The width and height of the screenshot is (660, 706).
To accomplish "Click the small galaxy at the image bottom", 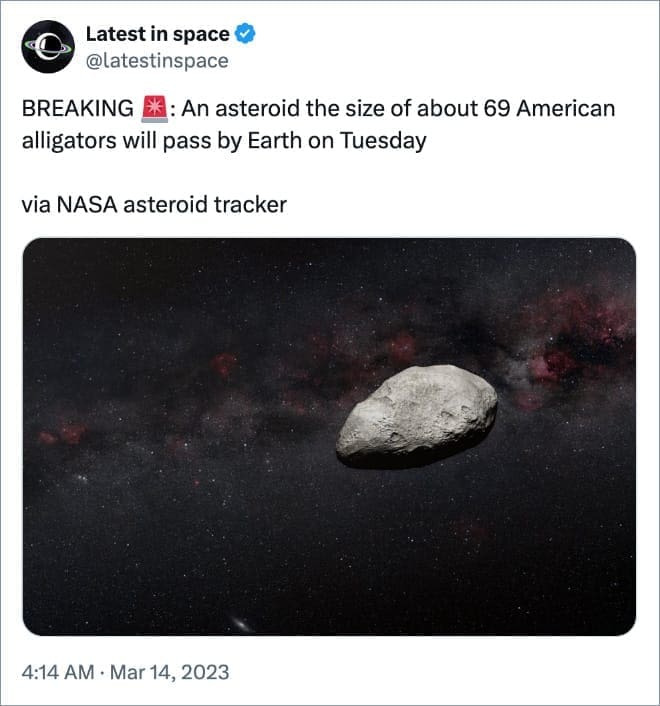I will pyautogui.click(x=241, y=624).
